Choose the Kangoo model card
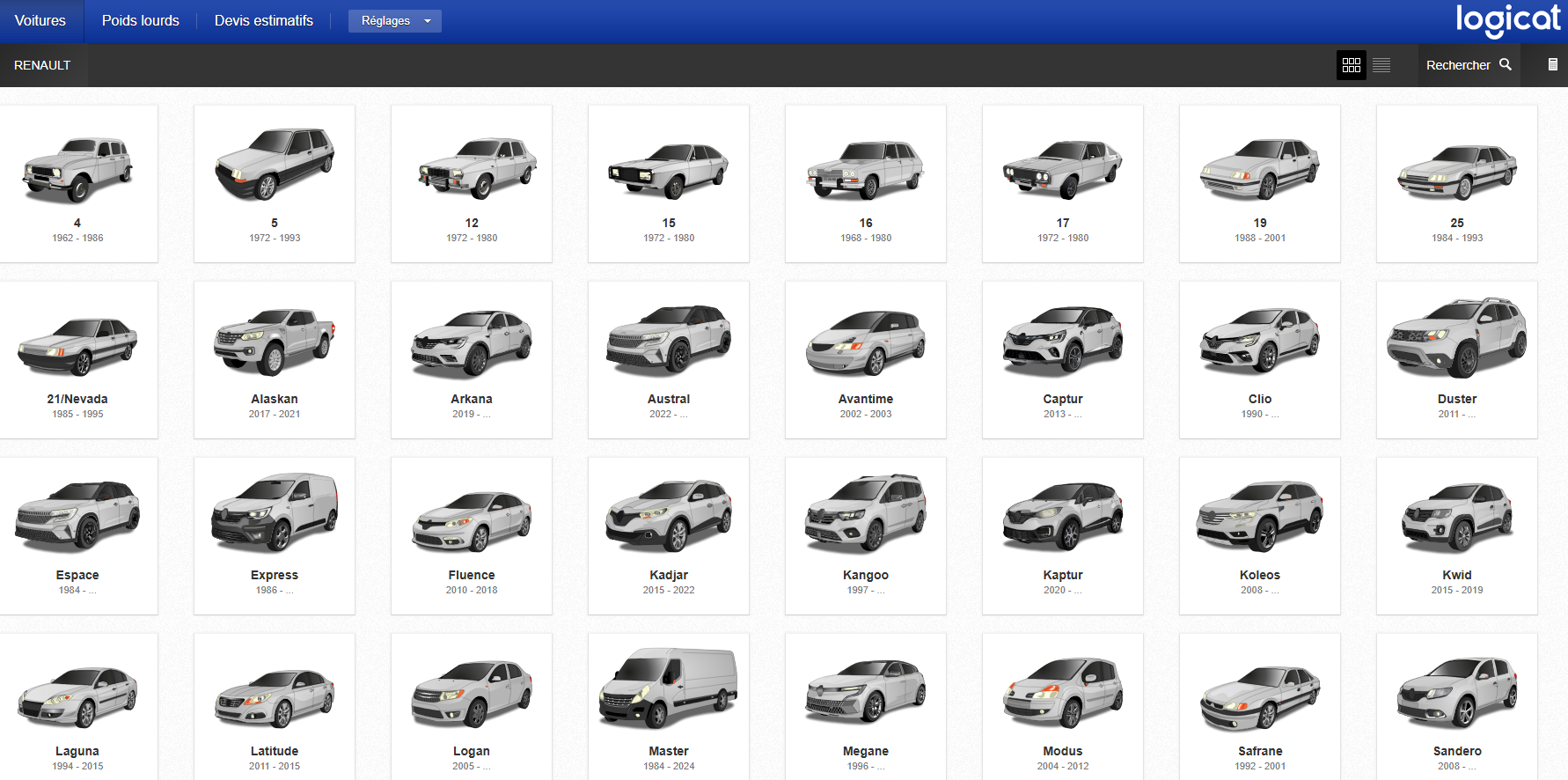 coord(866,536)
